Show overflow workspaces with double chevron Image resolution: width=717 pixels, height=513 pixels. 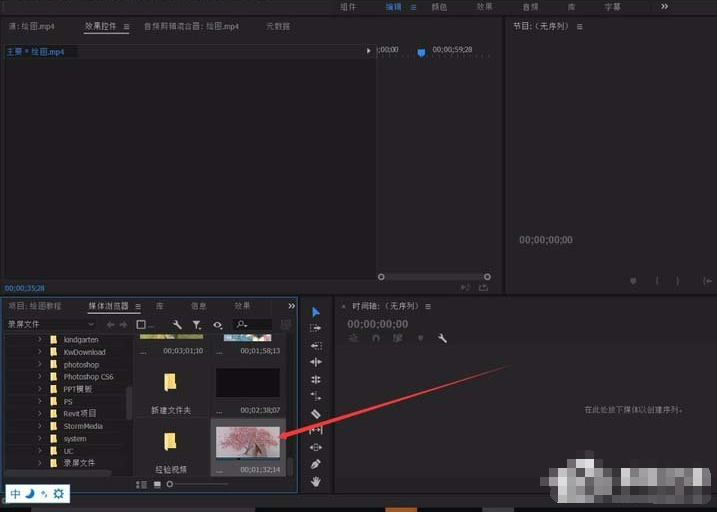pyautogui.click(x=664, y=7)
